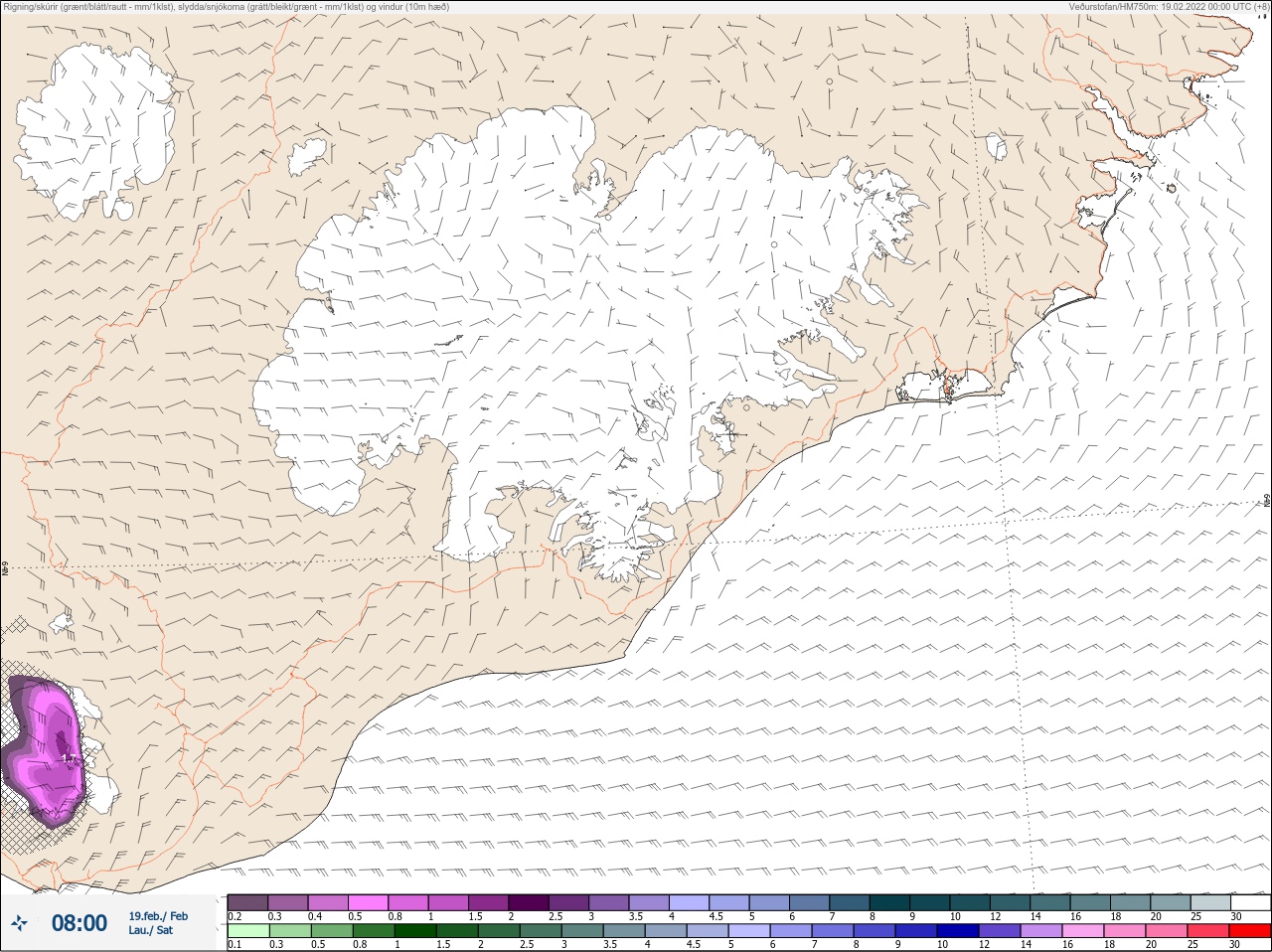Pick the top-row swatch between 0.5 and 0.8

click(x=368, y=902)
